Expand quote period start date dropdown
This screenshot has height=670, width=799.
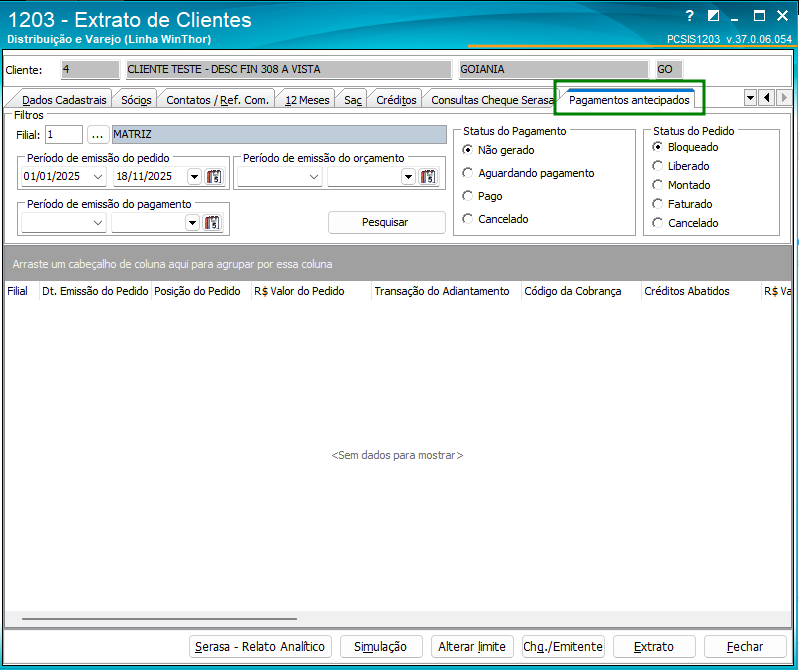(x=314, y=177)
